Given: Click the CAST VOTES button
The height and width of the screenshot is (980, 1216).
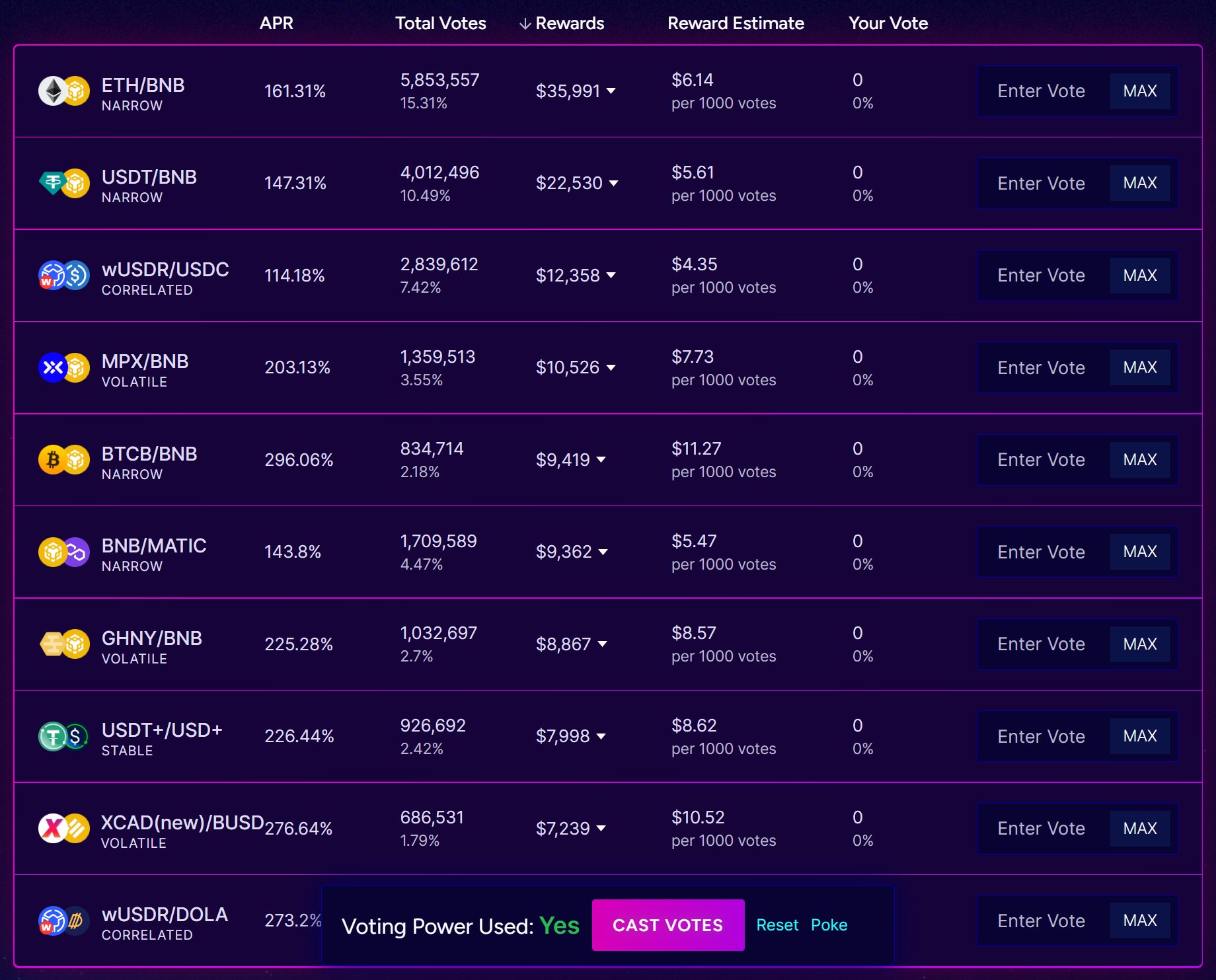Looking at the screenshot, I should click(x=668, y=925).
